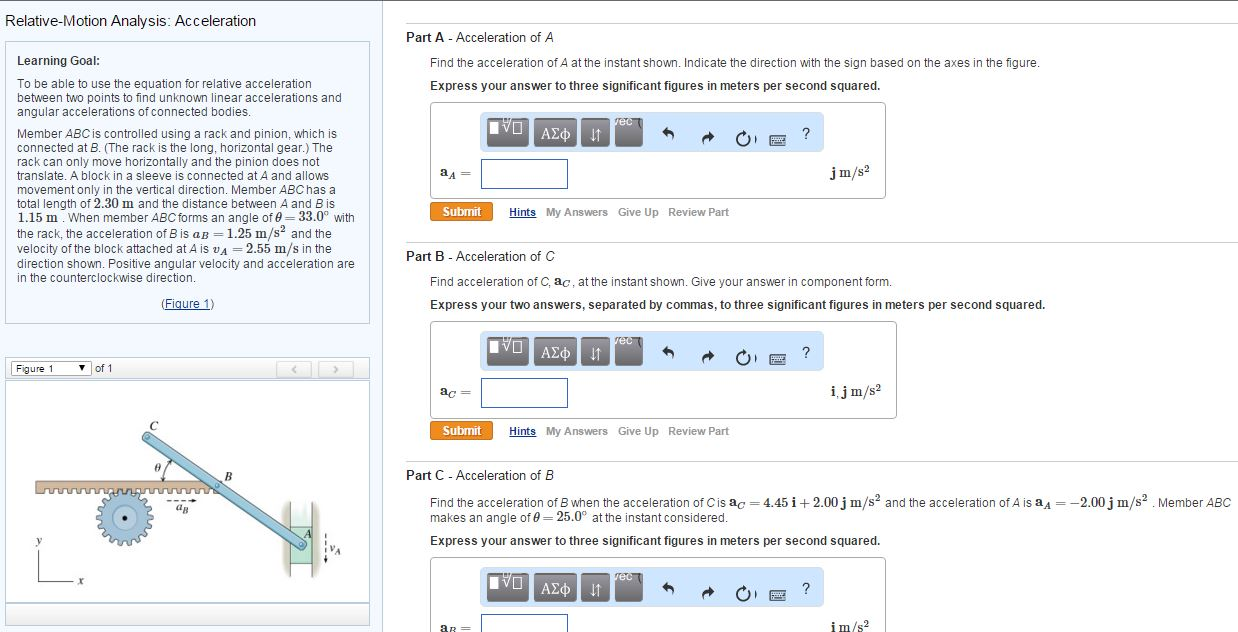This screenshot has width=1238, height=632.
Task: Focus the aC answer input field
Action: 524,393
